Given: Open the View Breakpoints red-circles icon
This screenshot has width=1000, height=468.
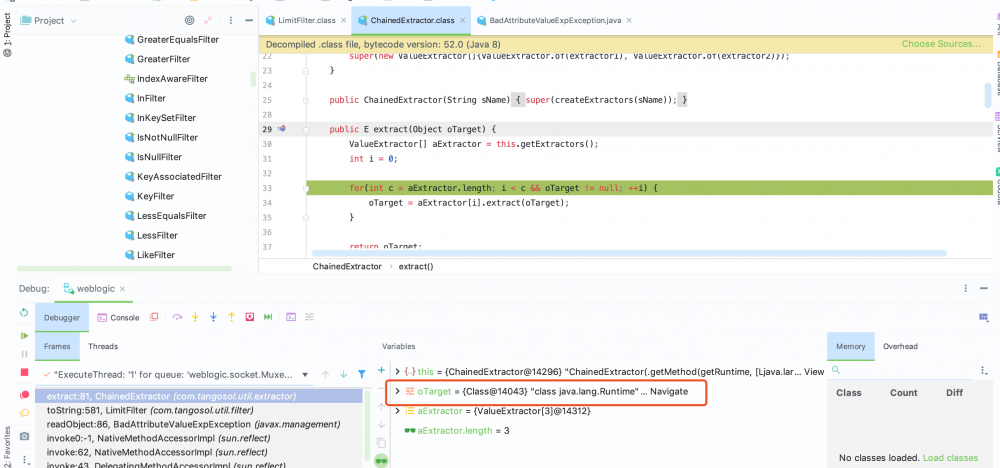Looking at the screenshot, I should (x=24, y=395).
